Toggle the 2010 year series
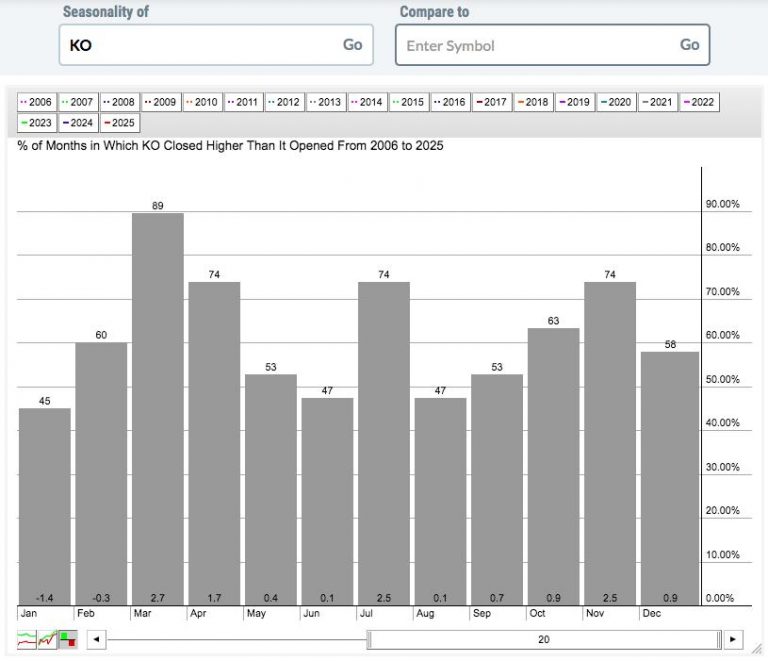768x661 pixels. (x=203, y=102)
